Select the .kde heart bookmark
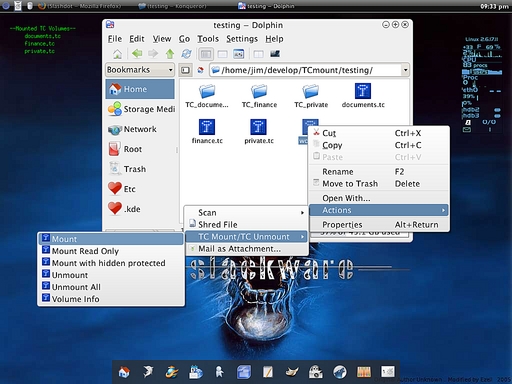The height and width of the screenshot is (384, 512). coord(140,209)
